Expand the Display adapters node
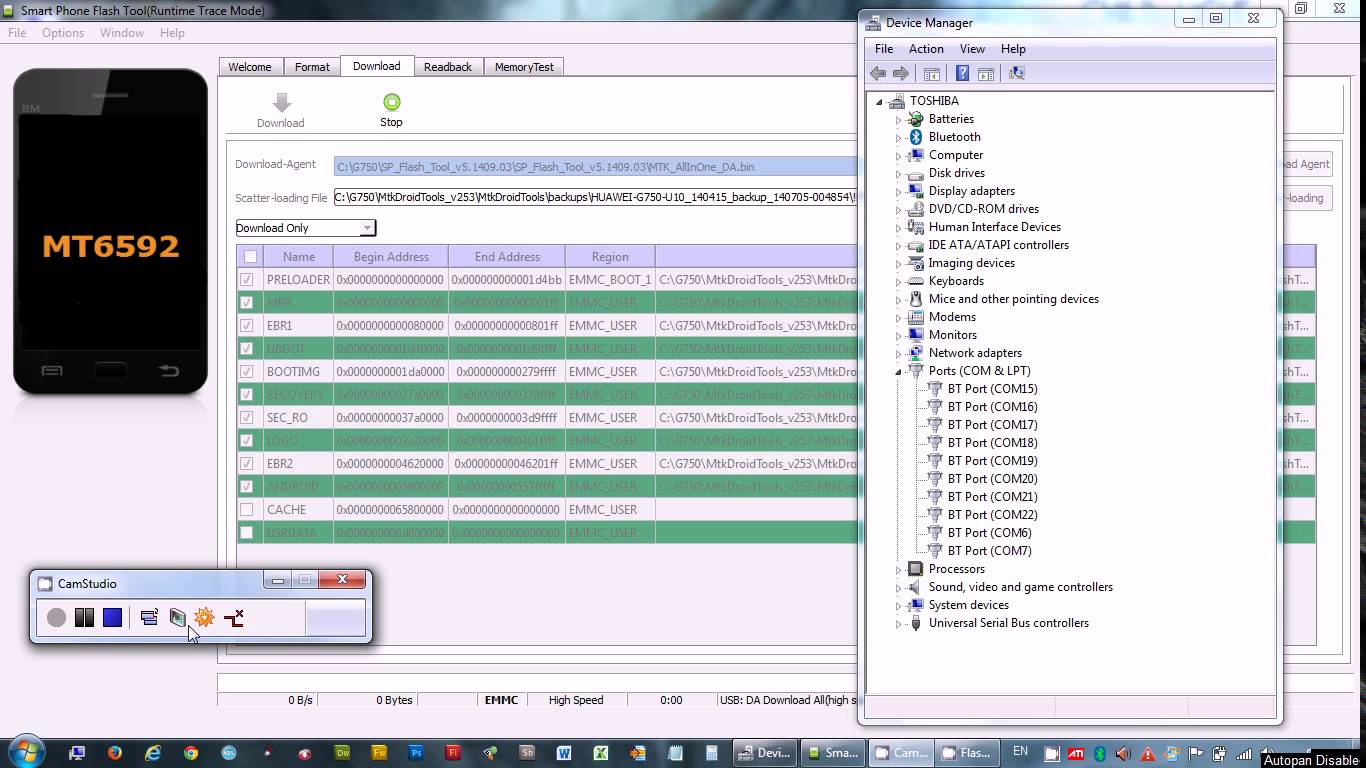The width and height of the screenshot is (1366, 768). [x=898, y=192]
